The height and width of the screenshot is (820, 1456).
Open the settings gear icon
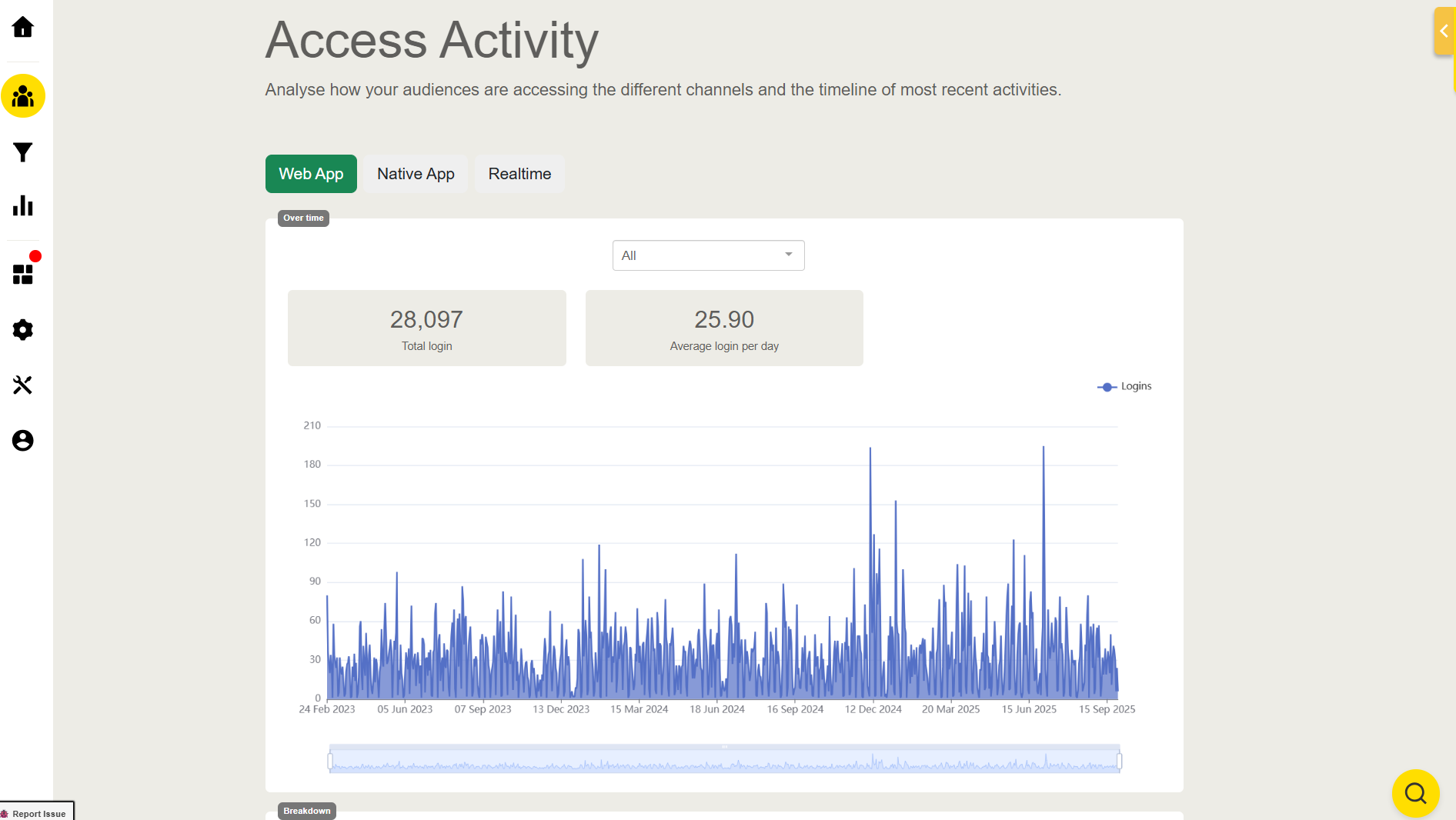23,330
